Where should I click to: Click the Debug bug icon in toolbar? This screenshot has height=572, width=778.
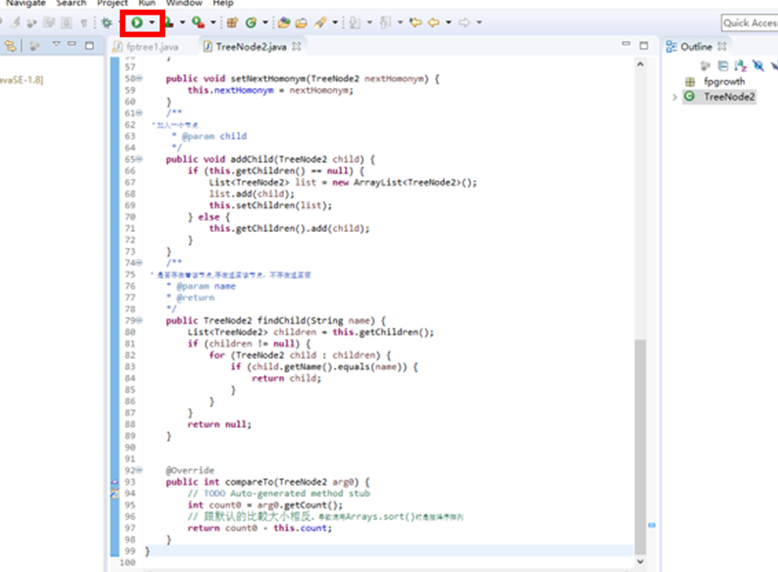point(107,22)
